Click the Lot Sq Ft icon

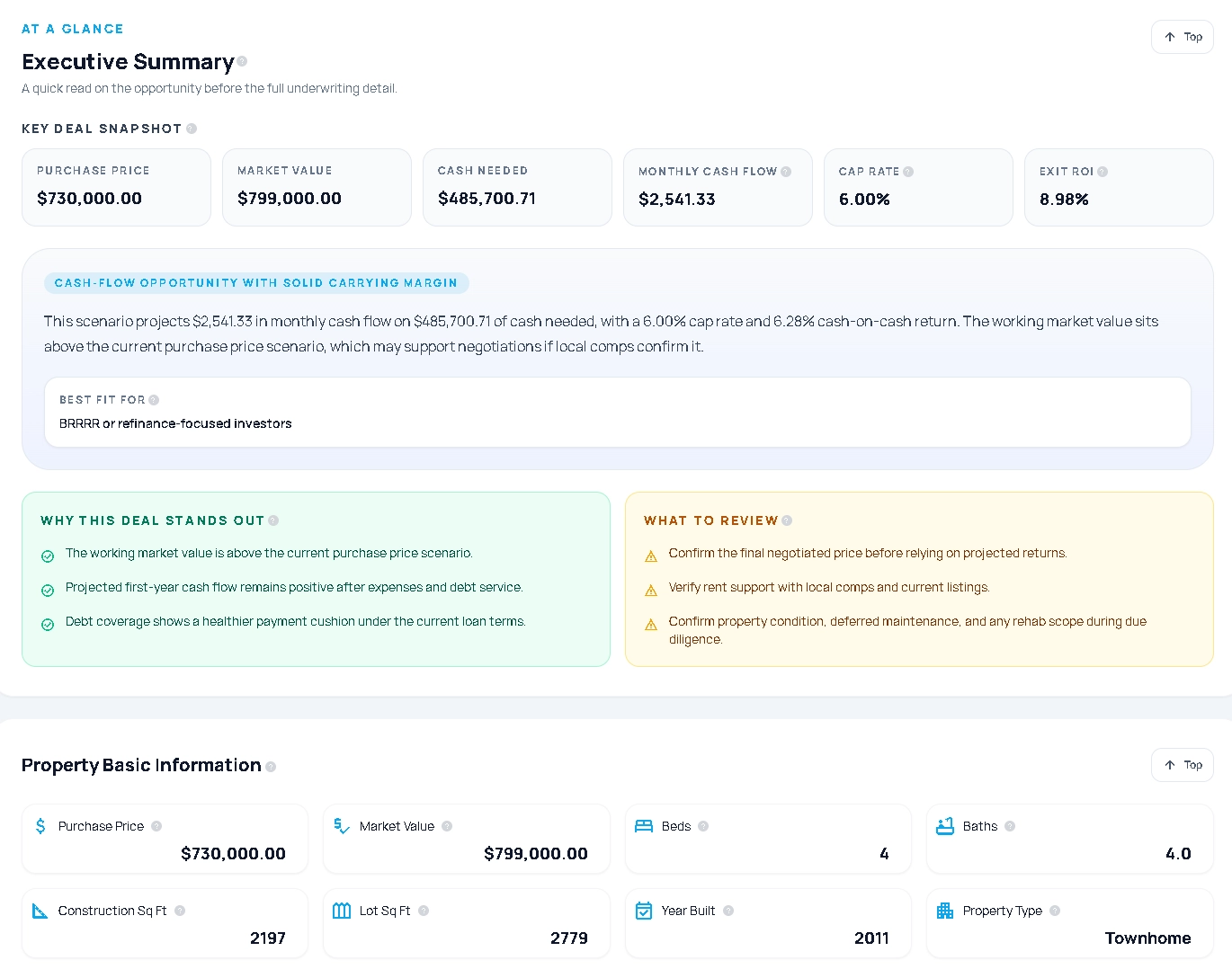(x=342, y=910)
